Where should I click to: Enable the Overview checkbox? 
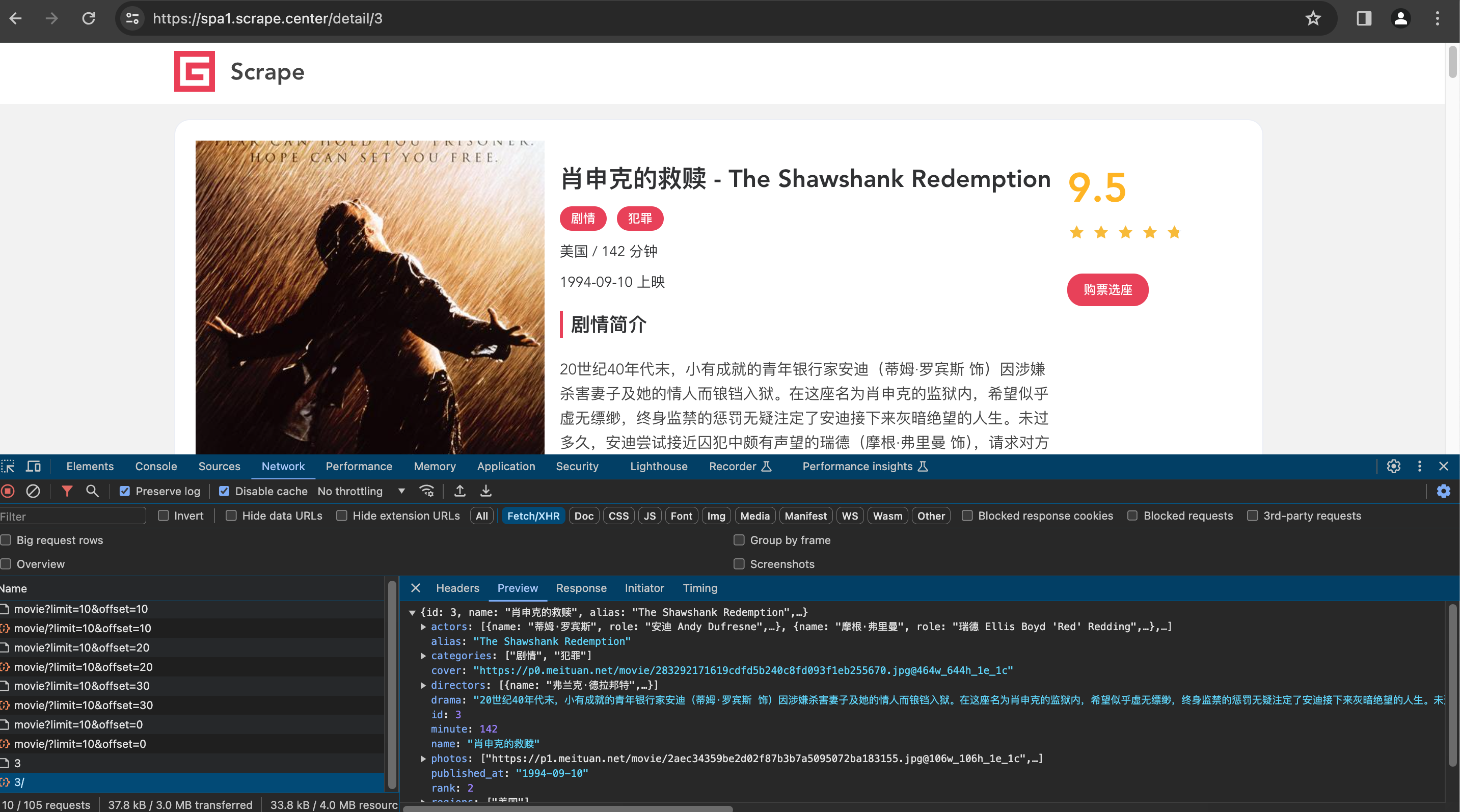(6, 564)
